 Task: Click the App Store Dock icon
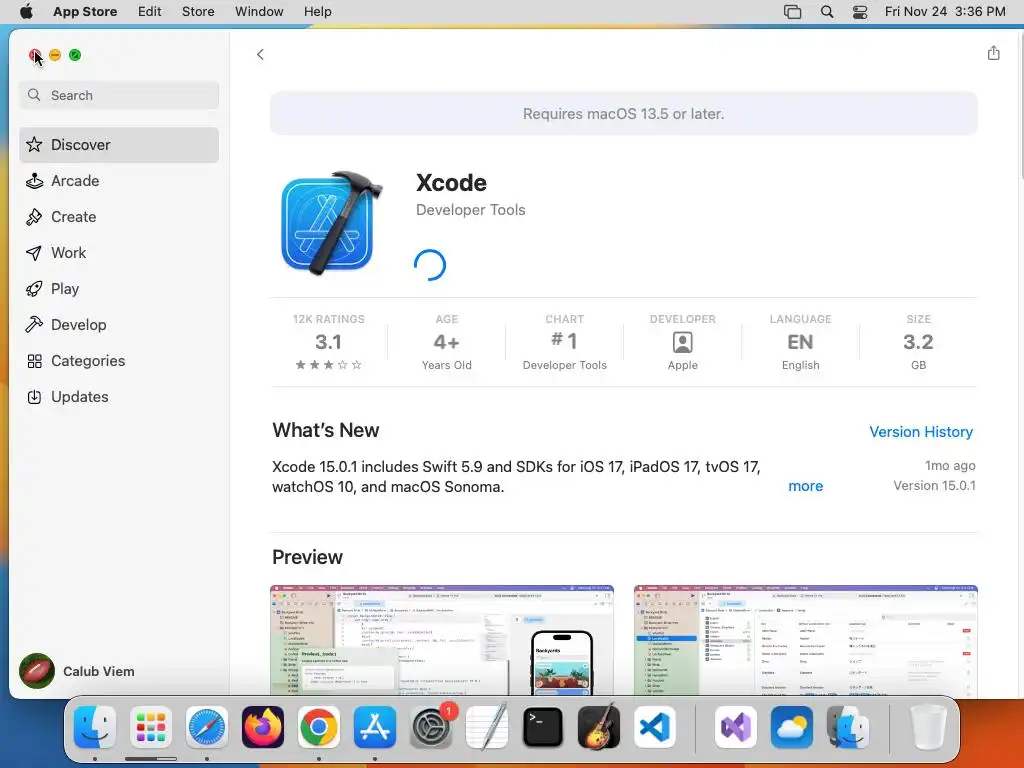tap(375, 727)
